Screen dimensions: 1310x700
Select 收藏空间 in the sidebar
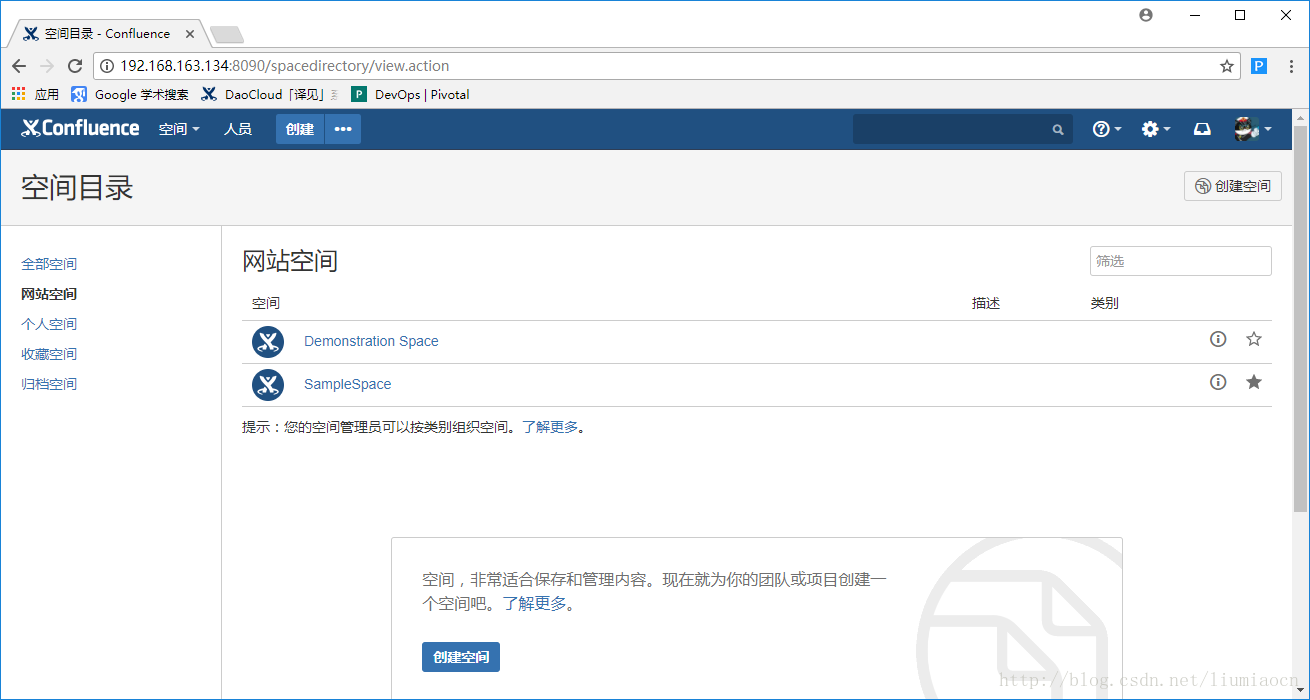point(49,354)
